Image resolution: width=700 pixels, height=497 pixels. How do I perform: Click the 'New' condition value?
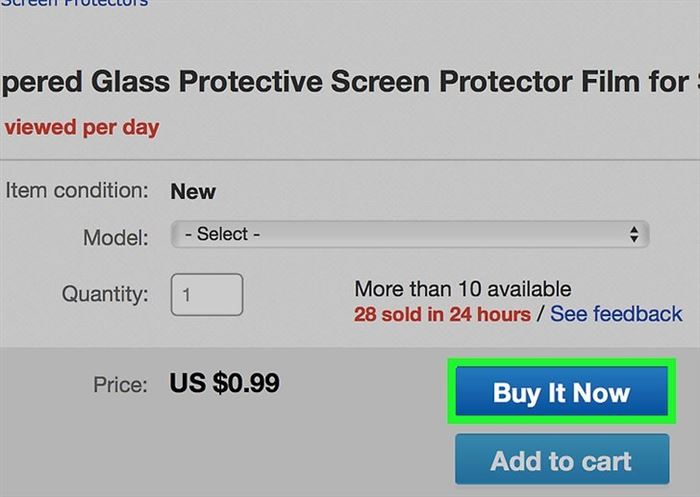pos(193,192)
